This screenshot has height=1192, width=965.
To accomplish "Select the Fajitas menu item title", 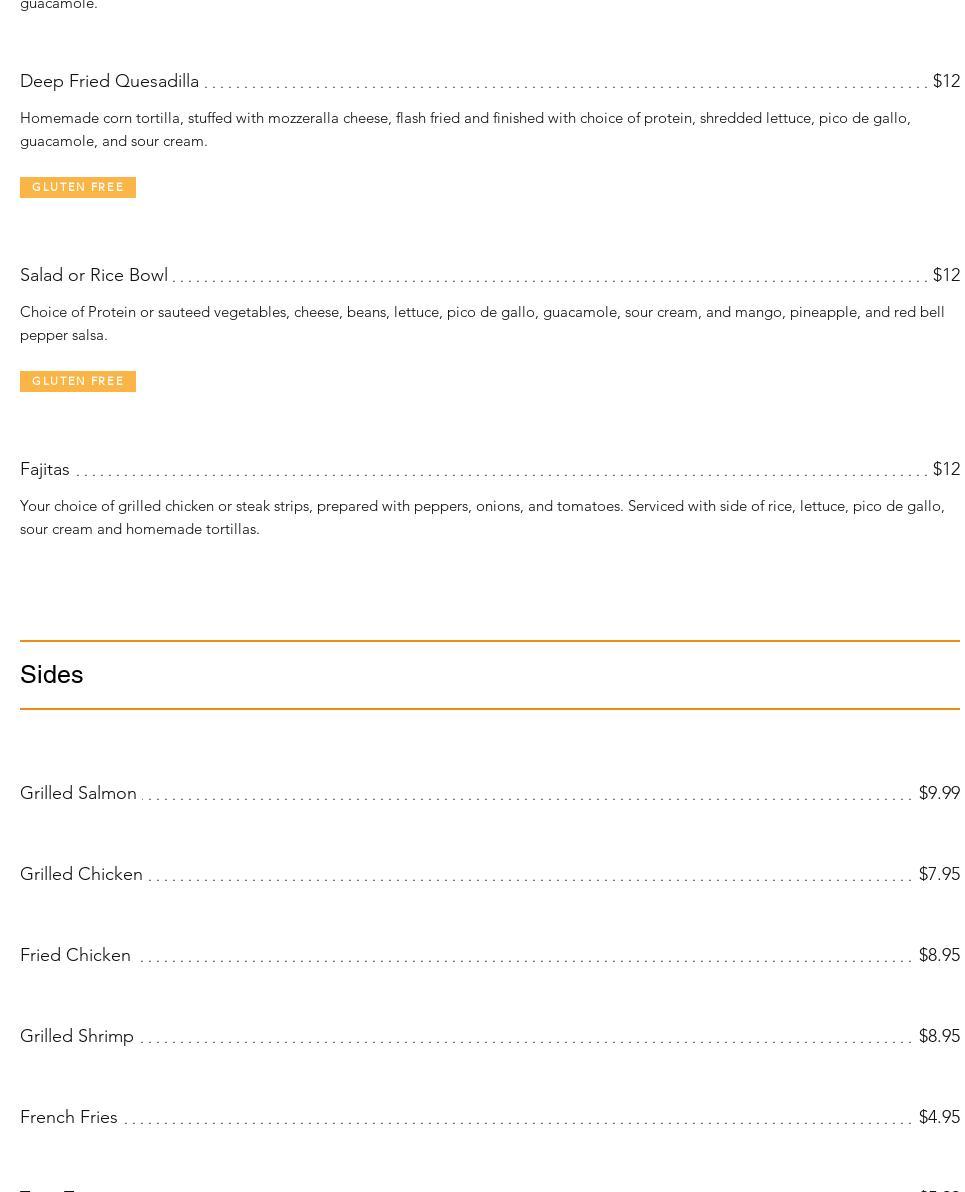I will click(x=45, y=469).
